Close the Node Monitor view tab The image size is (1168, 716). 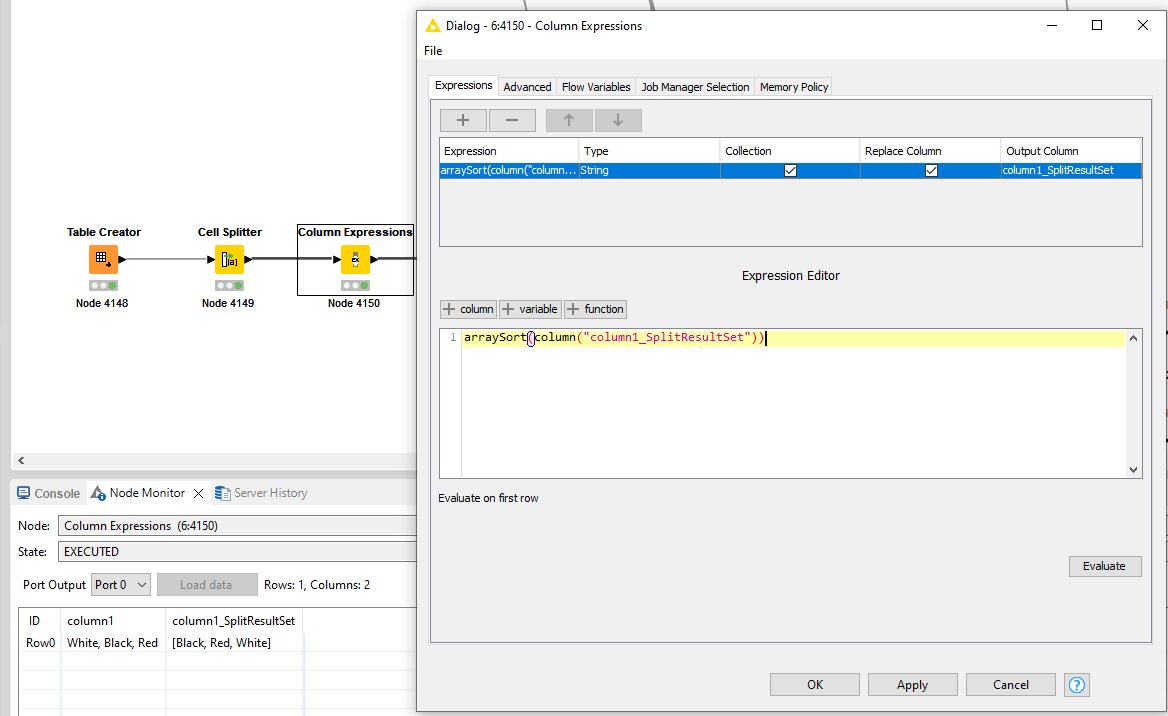click(x=198, y=493)
